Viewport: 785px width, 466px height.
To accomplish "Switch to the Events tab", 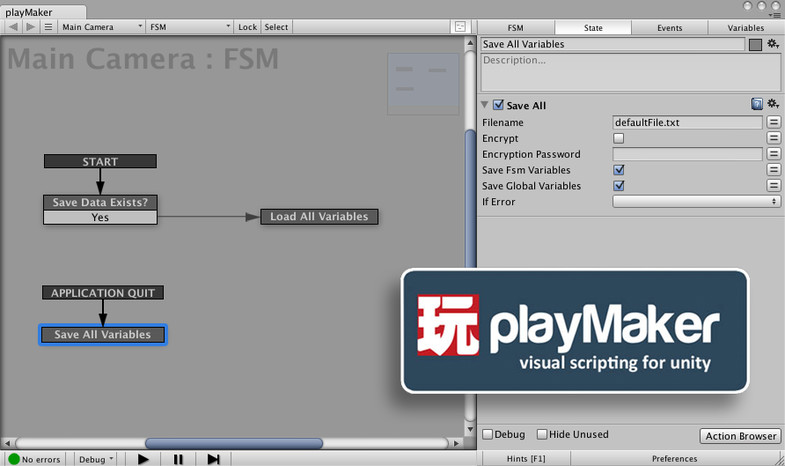I will 670,28.
